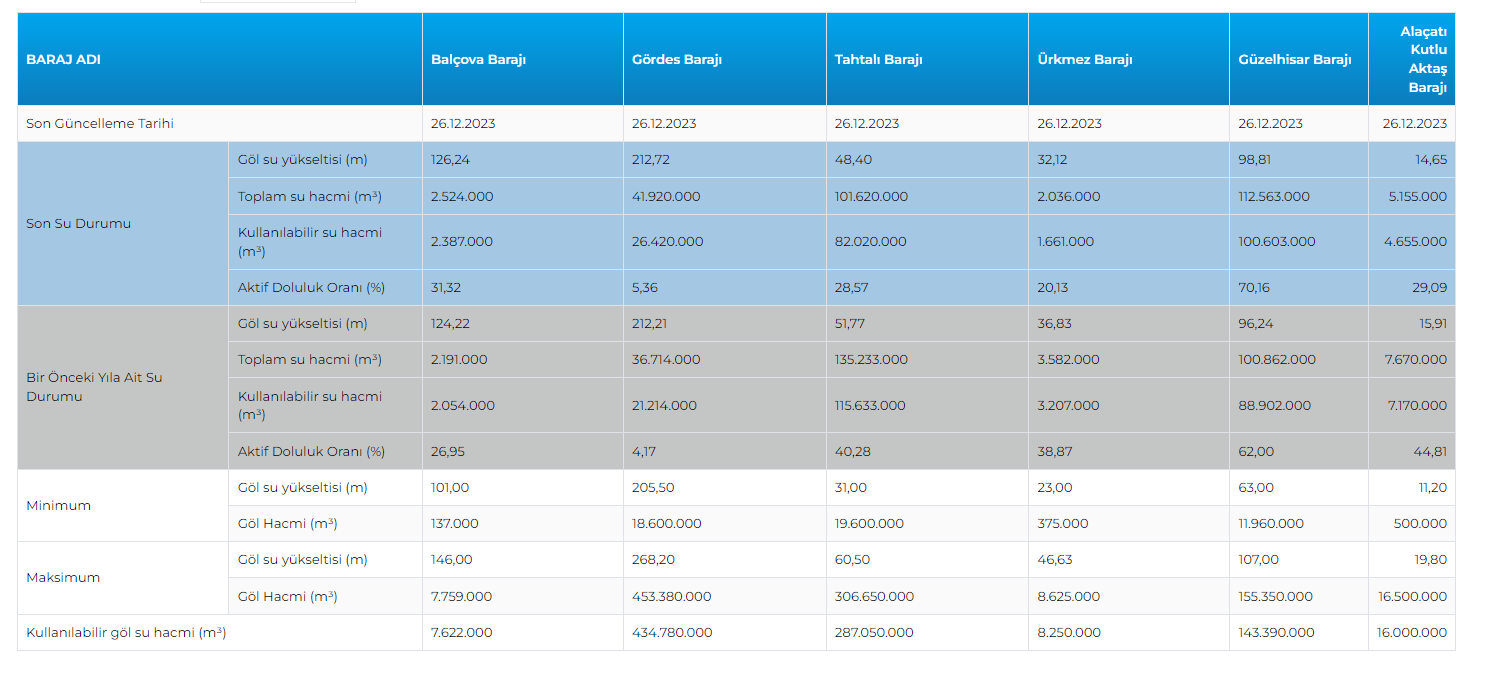Select Güzelhisar active fill rate 70,16
1496x693 pixels.
coord(1255,288)
